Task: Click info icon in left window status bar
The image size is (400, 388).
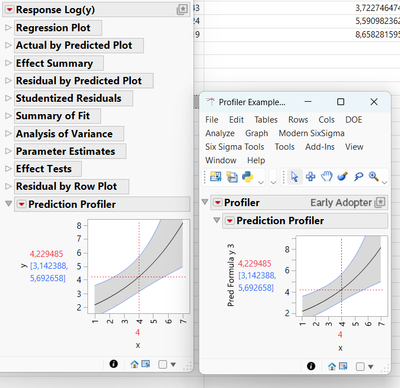Action: [113, 364]
